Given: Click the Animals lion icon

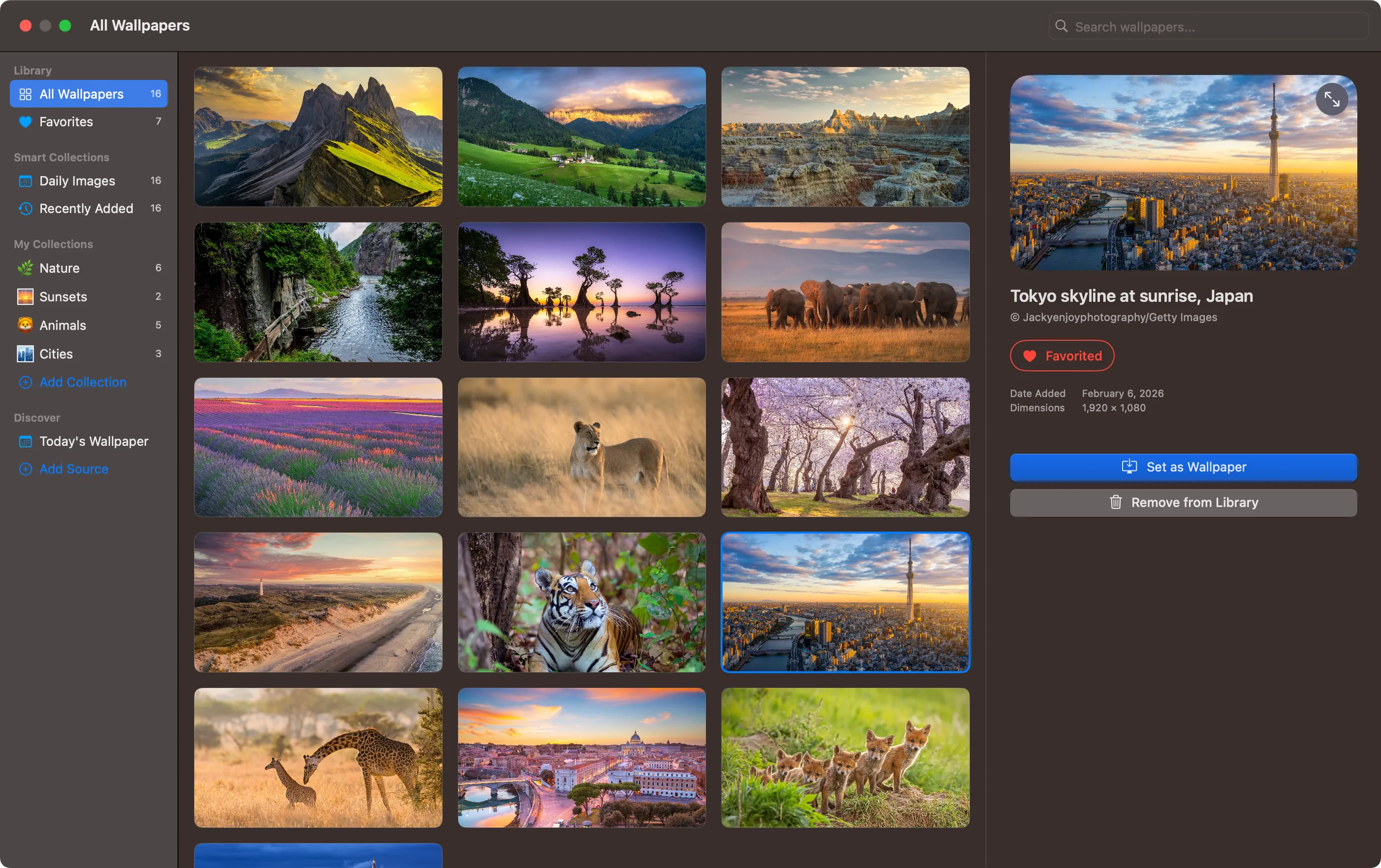Looking at the screenshot, I should click(x=25, y=325).
